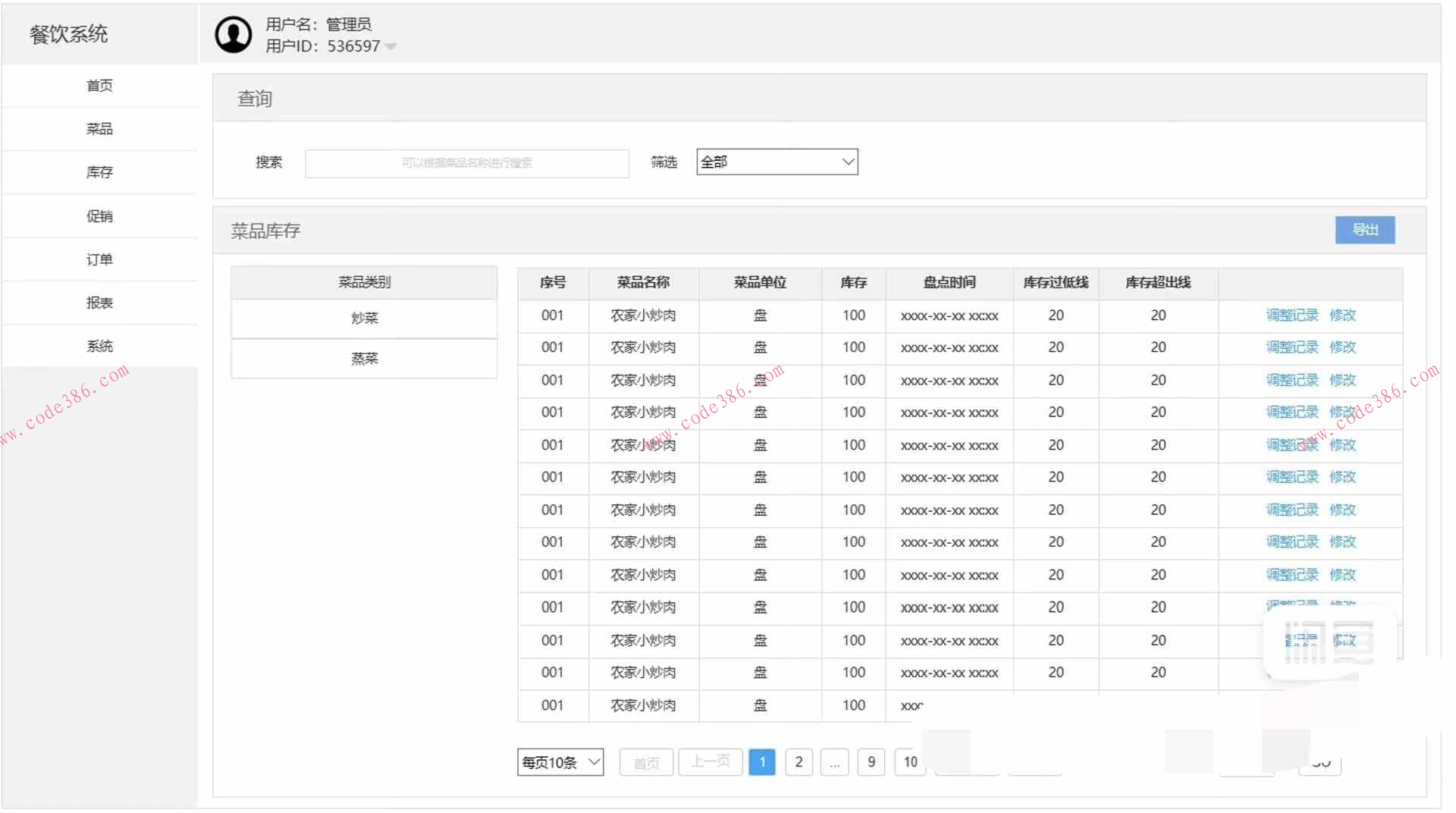The image size is (1456, 813).
Task: Open the 调整记录 link in the first row
Action: click(x=1291, y=315)
